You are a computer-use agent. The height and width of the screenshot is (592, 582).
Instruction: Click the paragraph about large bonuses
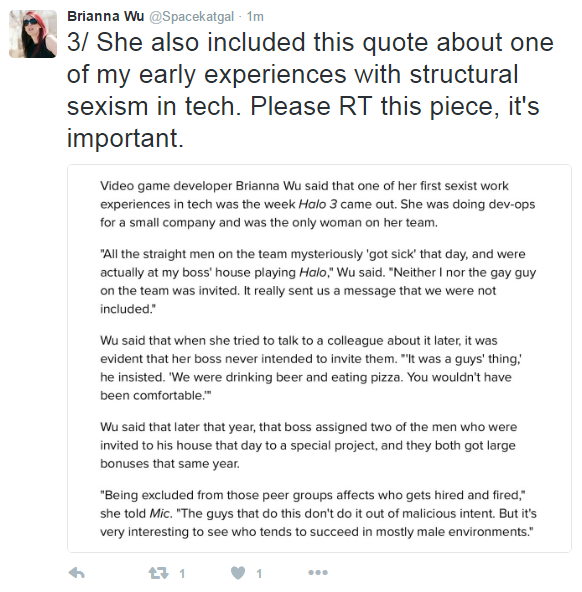[308, 445]
